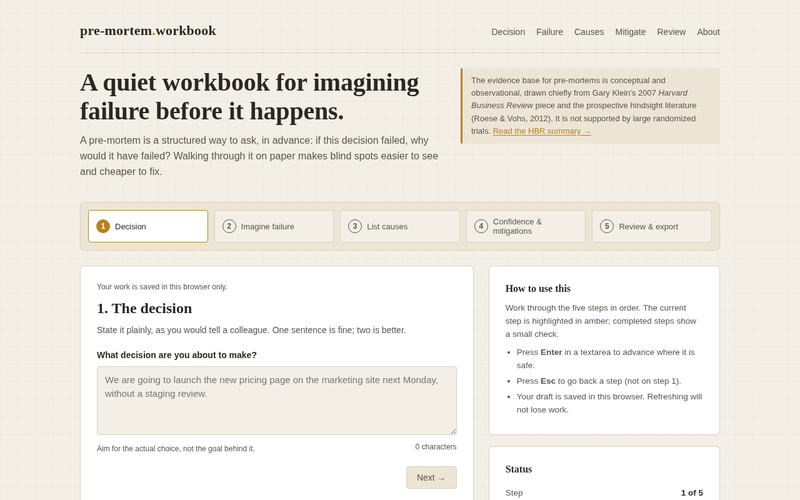The width and height of the screenshot is (800, 500).
Task: Click the '1 of 5' step value
Action: [x=692, y=493]
